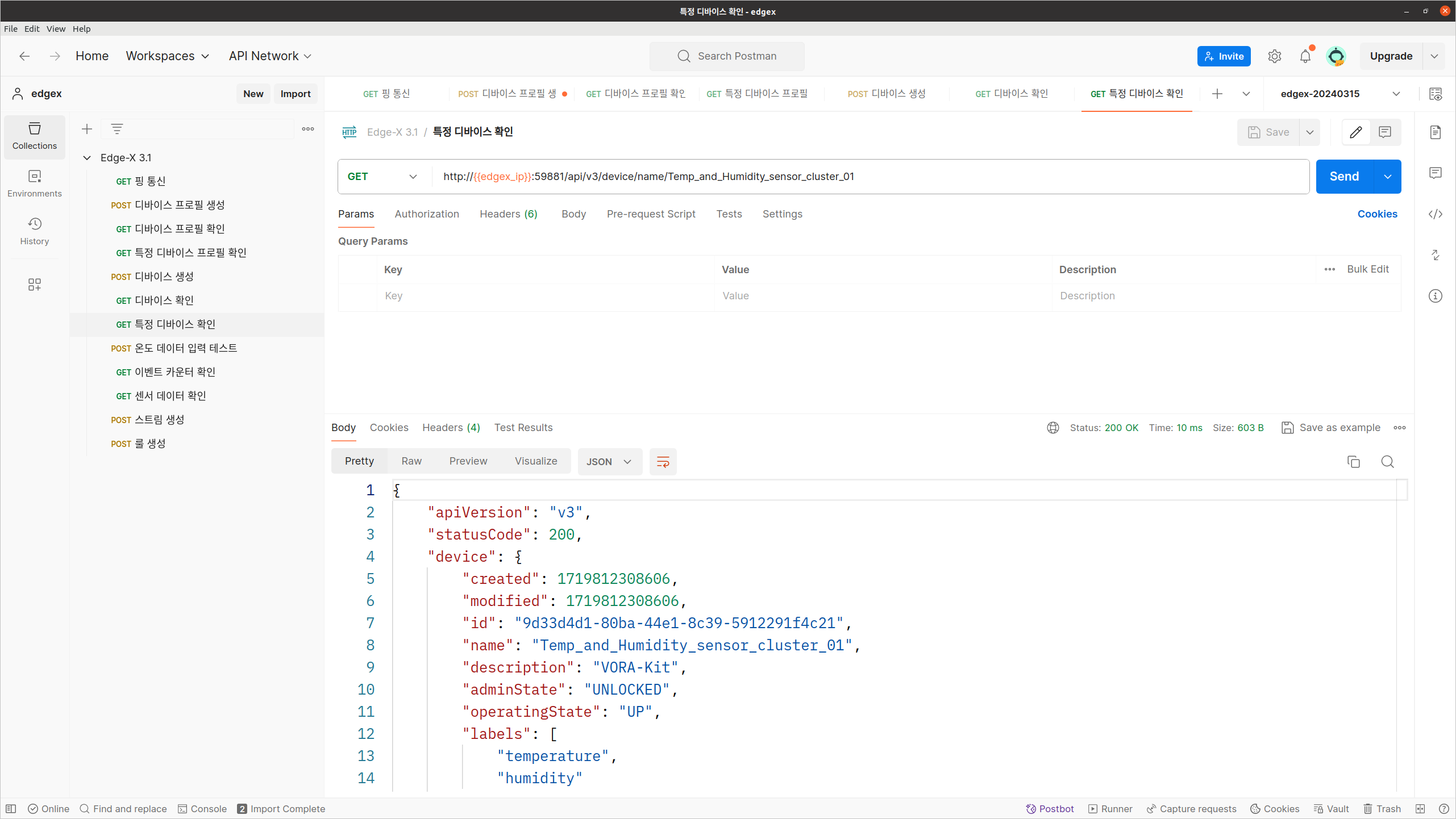Open the History sidebar panel

(35, 232)
